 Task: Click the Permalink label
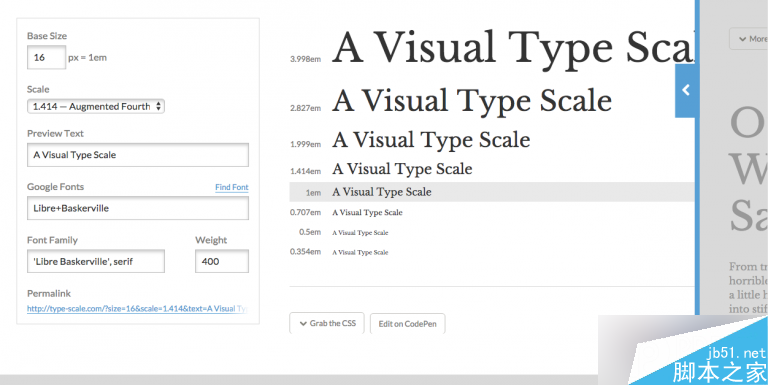49,293
